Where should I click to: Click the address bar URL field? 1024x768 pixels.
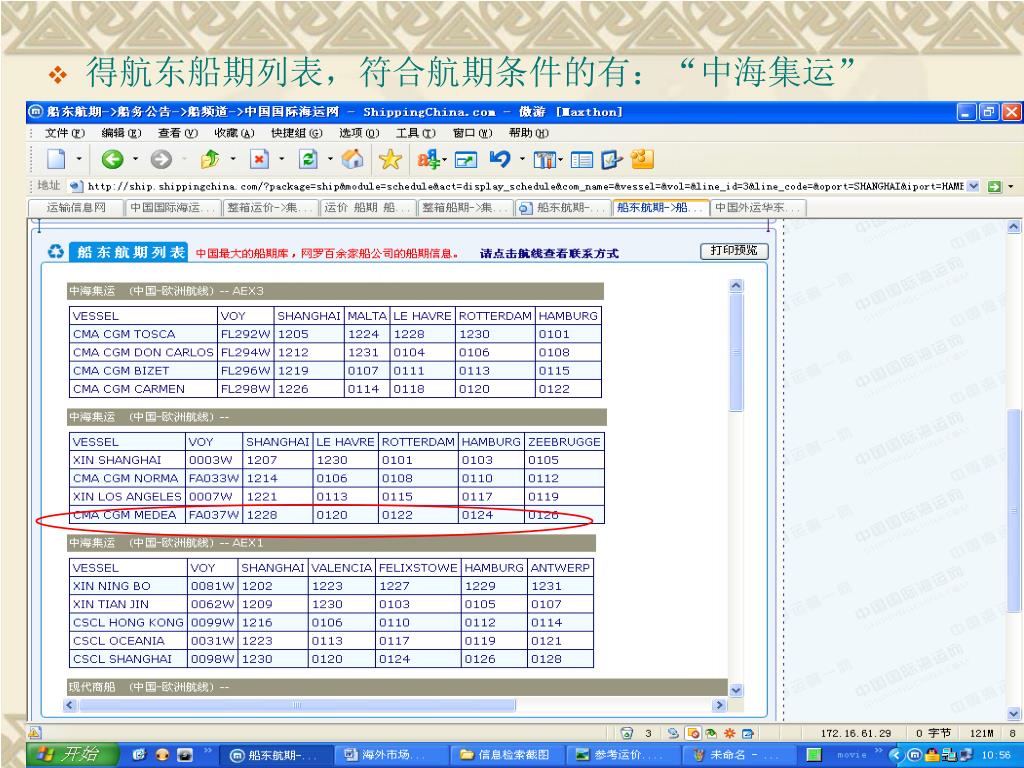tap(525, 186)
